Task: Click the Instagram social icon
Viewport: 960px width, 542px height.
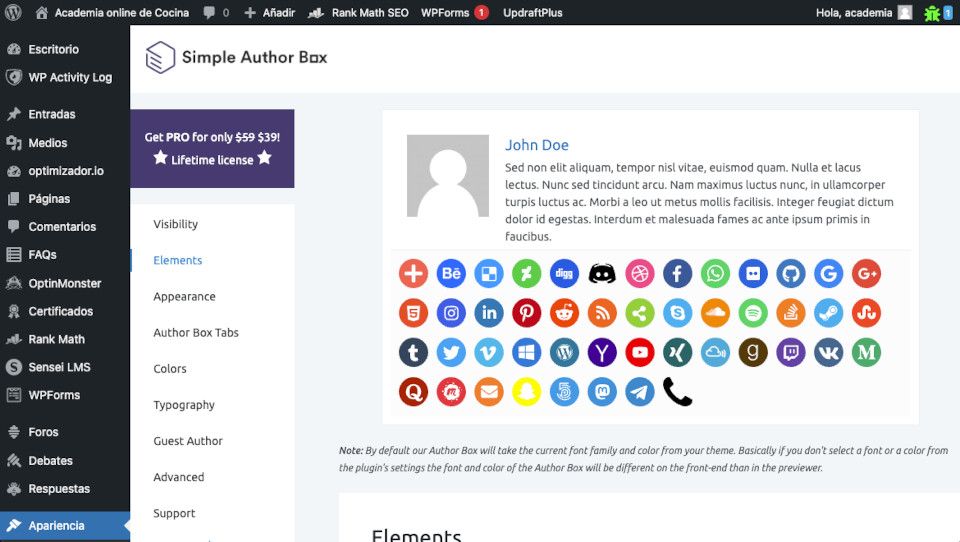Action: (451, 313)
